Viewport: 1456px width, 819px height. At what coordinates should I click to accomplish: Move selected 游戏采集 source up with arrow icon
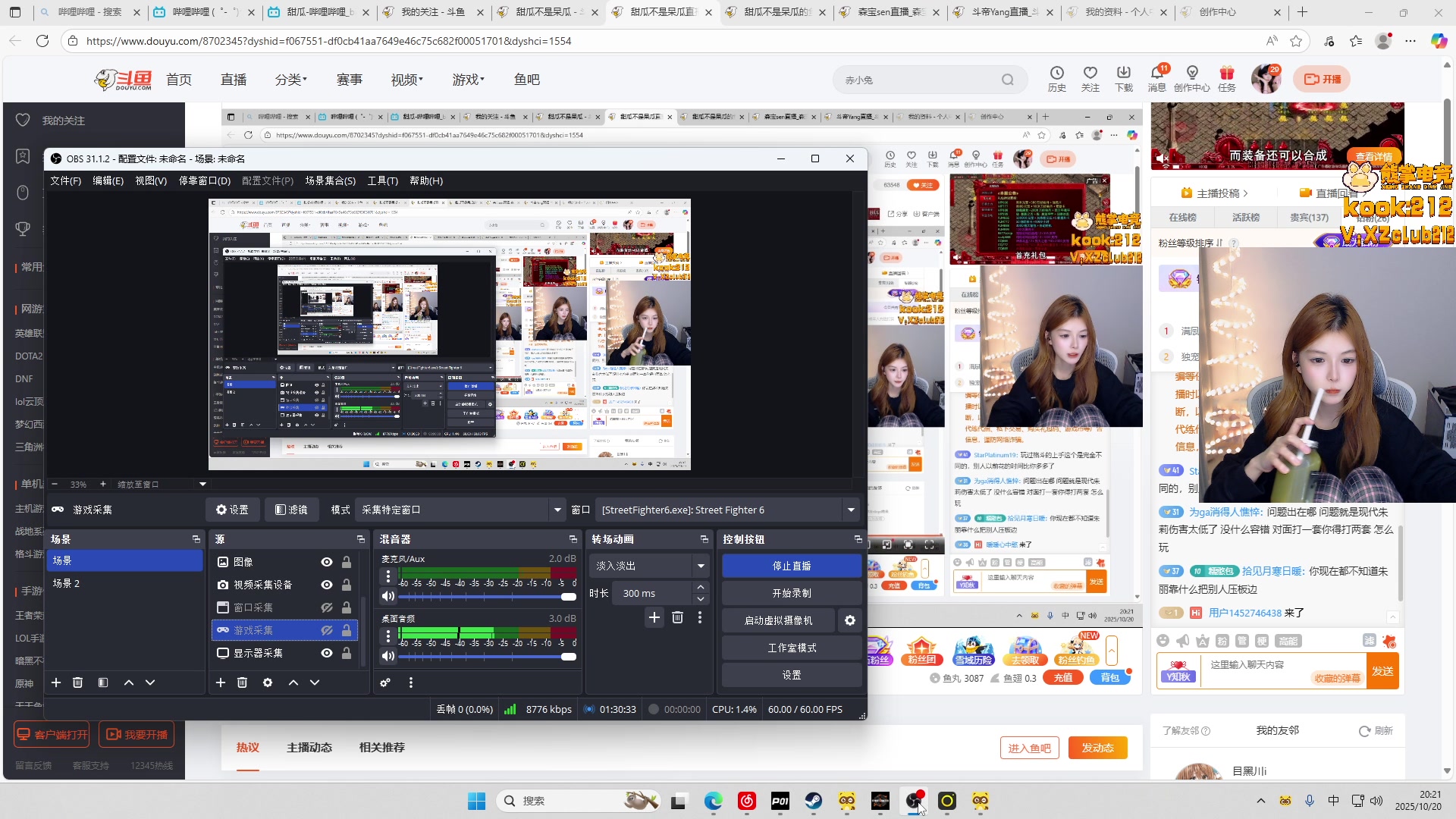[293, 682]
